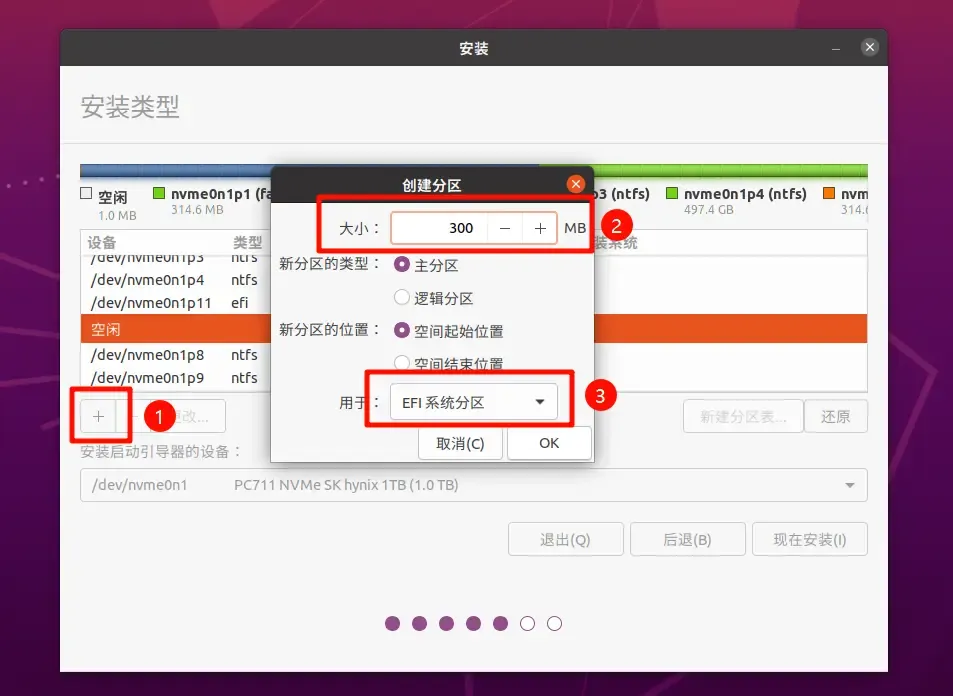953x696 pixels.
Task: Toggle the 空闲 legend checkbox
Action: (x=86, y=193)
